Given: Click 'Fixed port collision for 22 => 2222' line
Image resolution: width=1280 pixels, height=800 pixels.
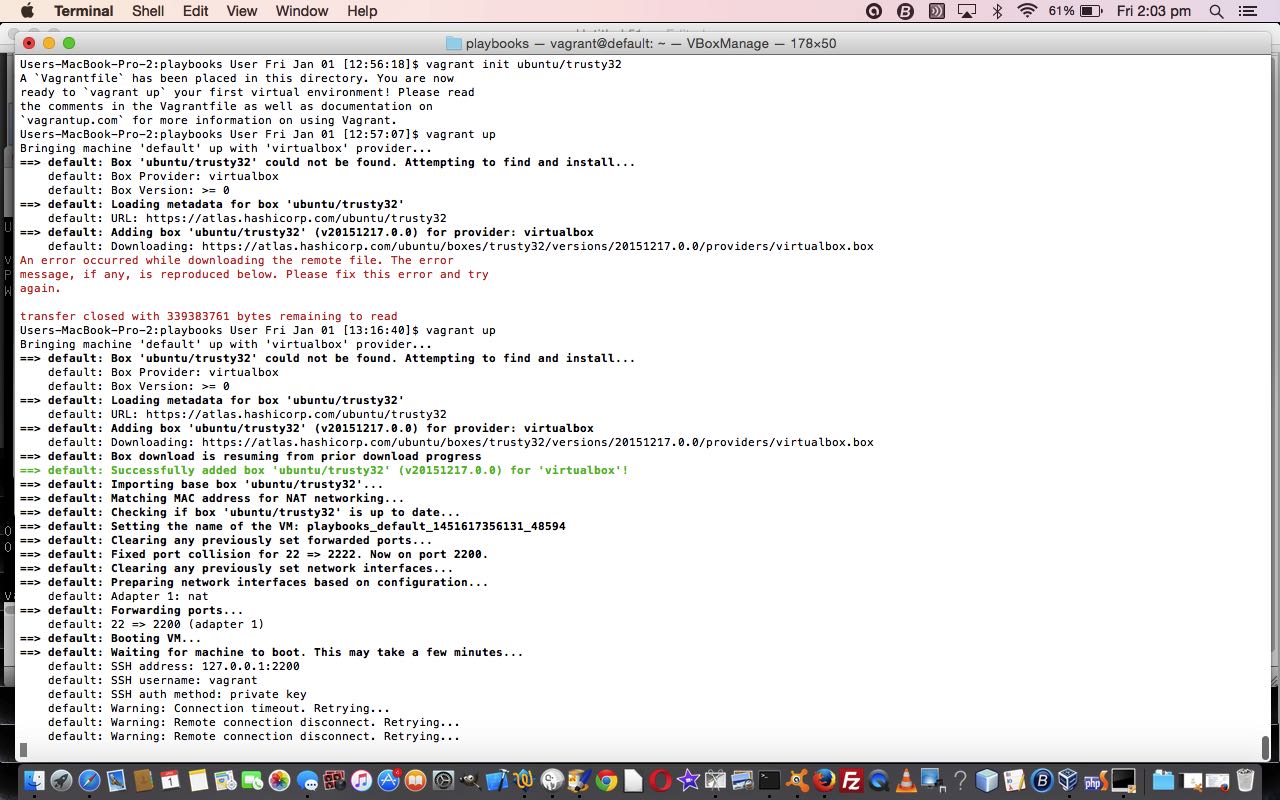Looking at the screenshot, I should 254,554.
